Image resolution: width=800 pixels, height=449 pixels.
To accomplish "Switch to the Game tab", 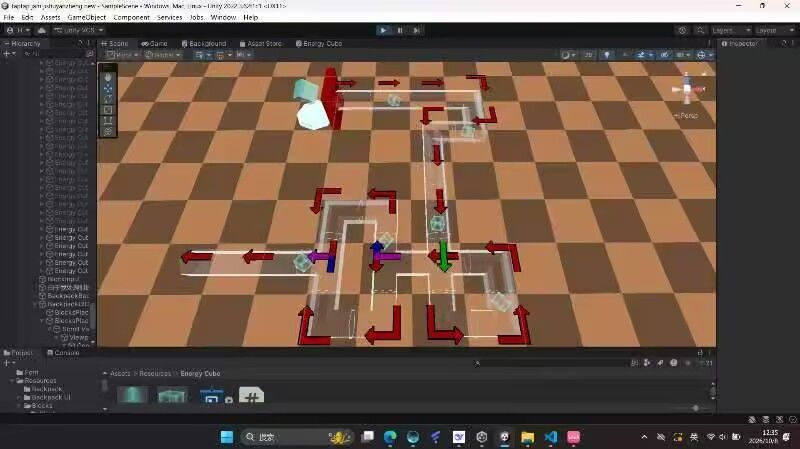I will click(154, 44).
